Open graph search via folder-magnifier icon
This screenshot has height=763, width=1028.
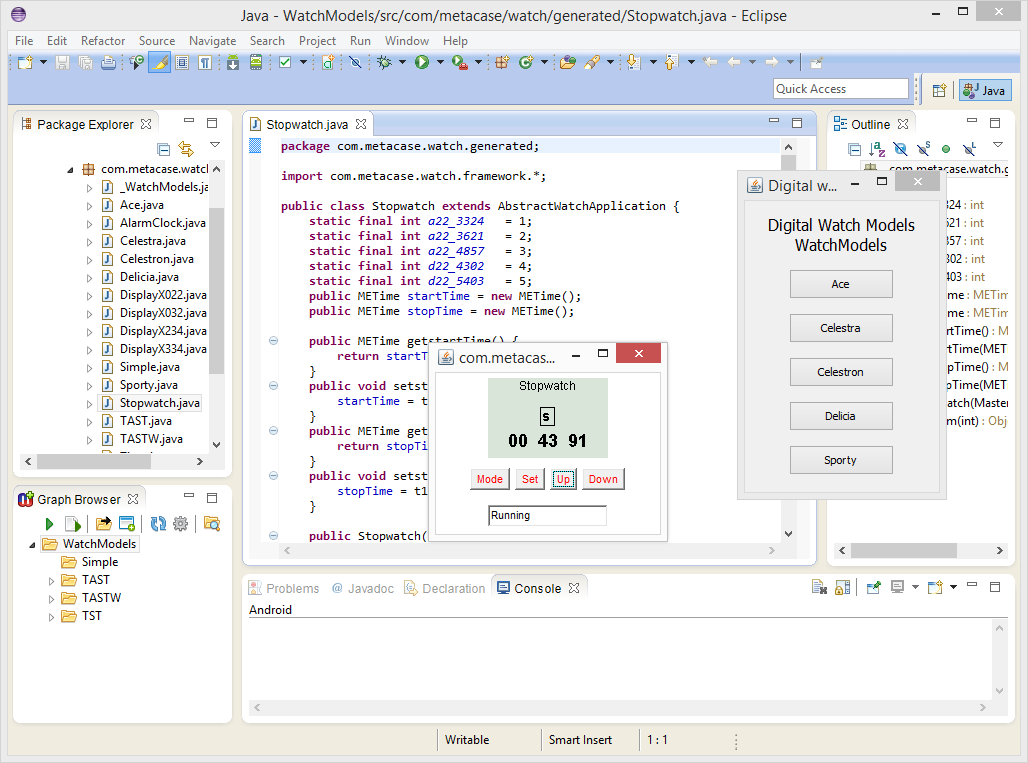211,523
